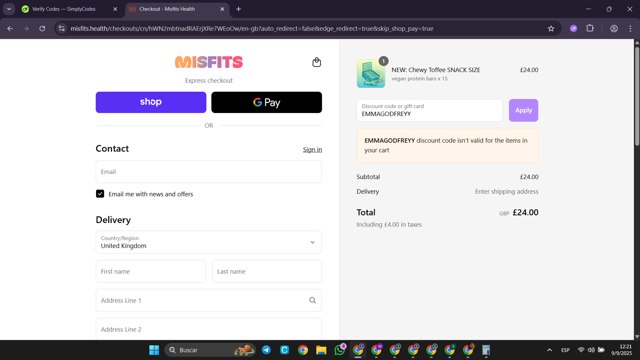This screenshot has width=640, height=360.
Task: Click 'Including £4.00 in taxes' text
Action: coord(389,224)
